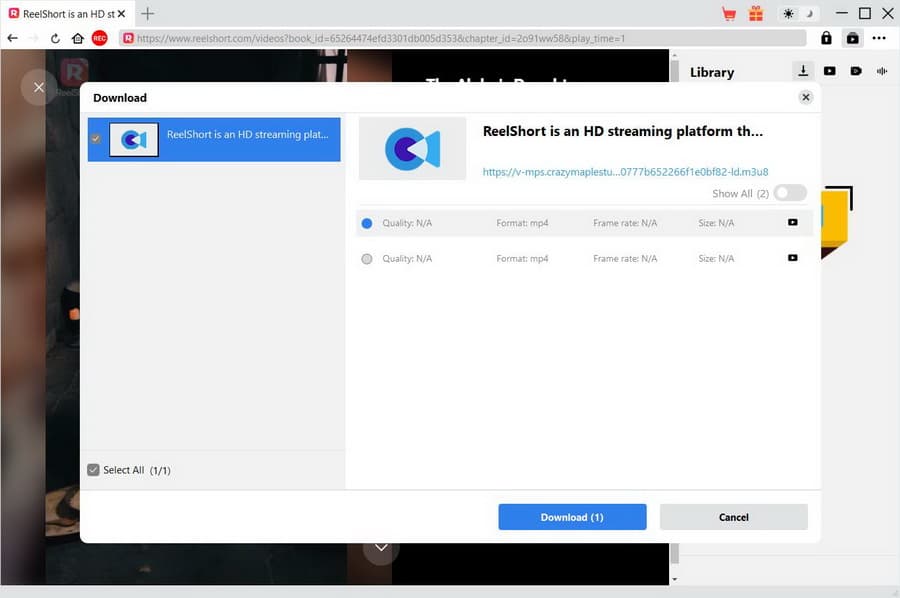Open Library downloads tab icon

click(803, 71)
